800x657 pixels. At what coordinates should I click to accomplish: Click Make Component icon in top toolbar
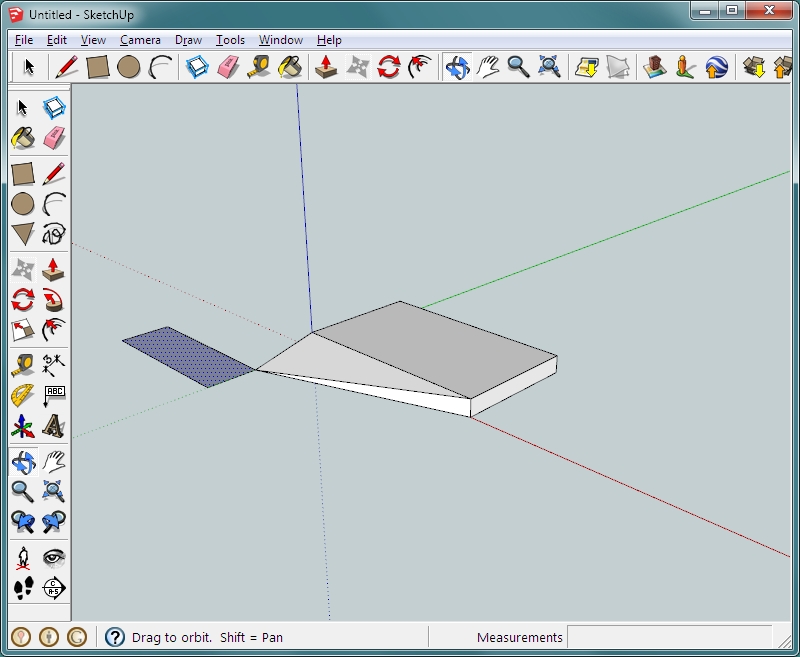pos(197,67)
